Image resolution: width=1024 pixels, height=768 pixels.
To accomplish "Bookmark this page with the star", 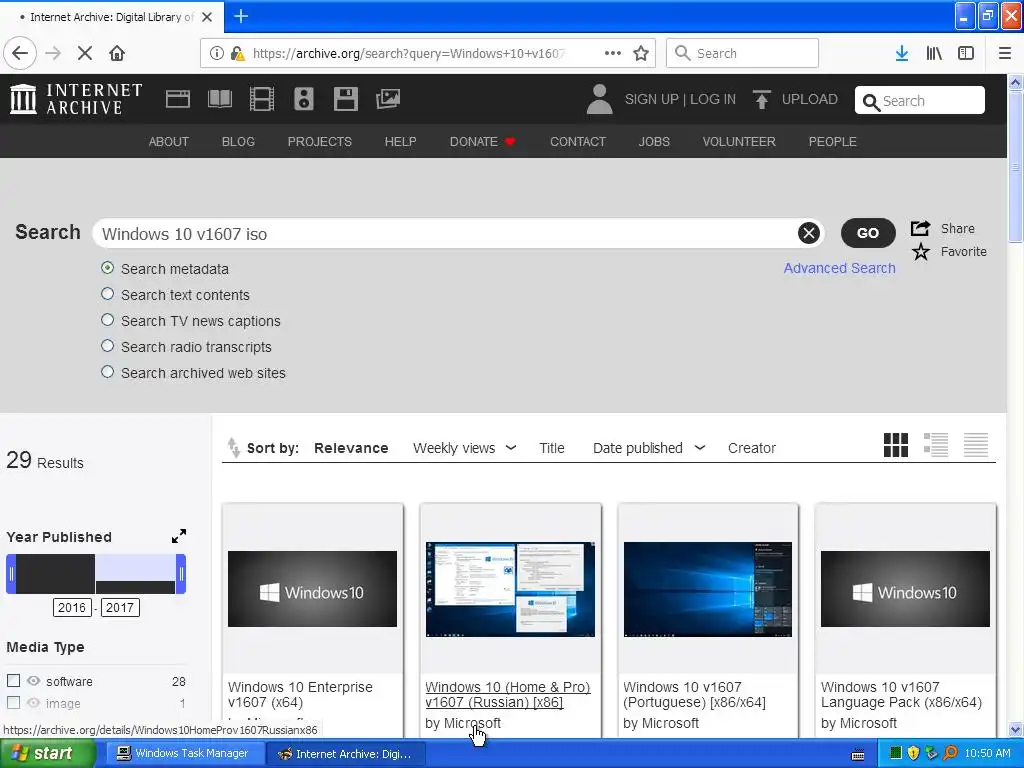I will [x=641, y=53].
